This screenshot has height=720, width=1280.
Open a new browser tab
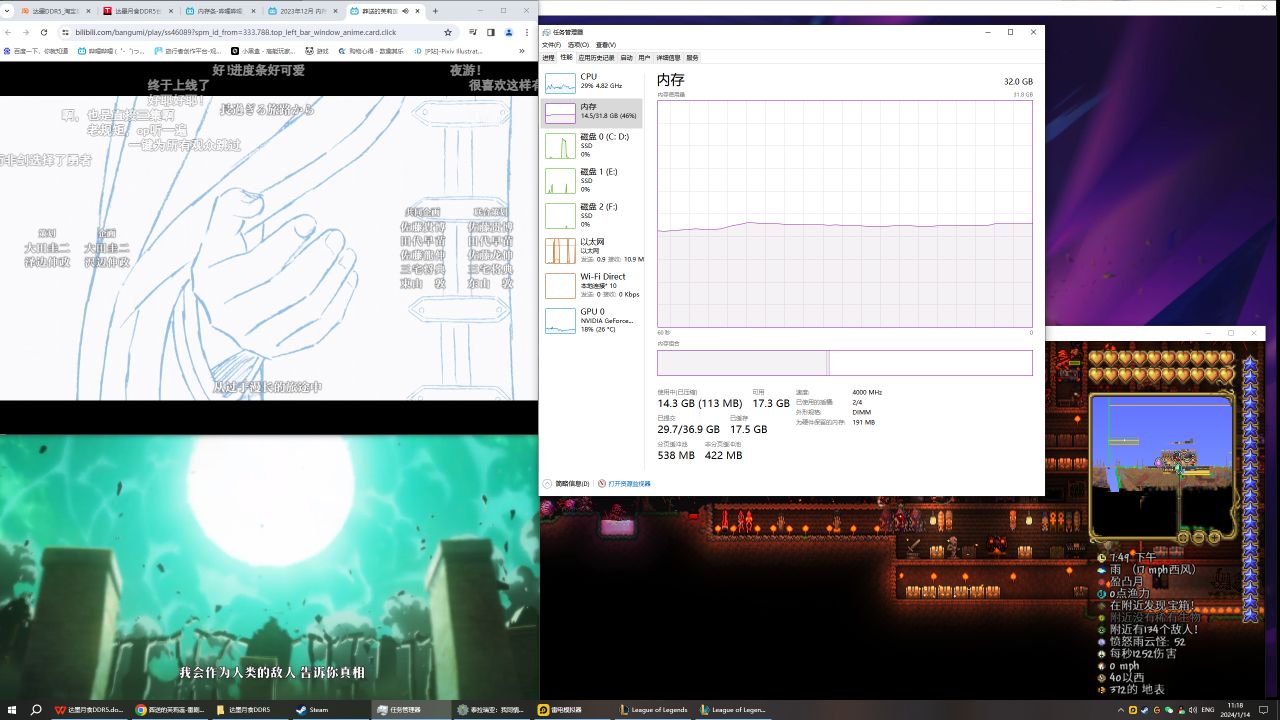[x=435, y=11]
